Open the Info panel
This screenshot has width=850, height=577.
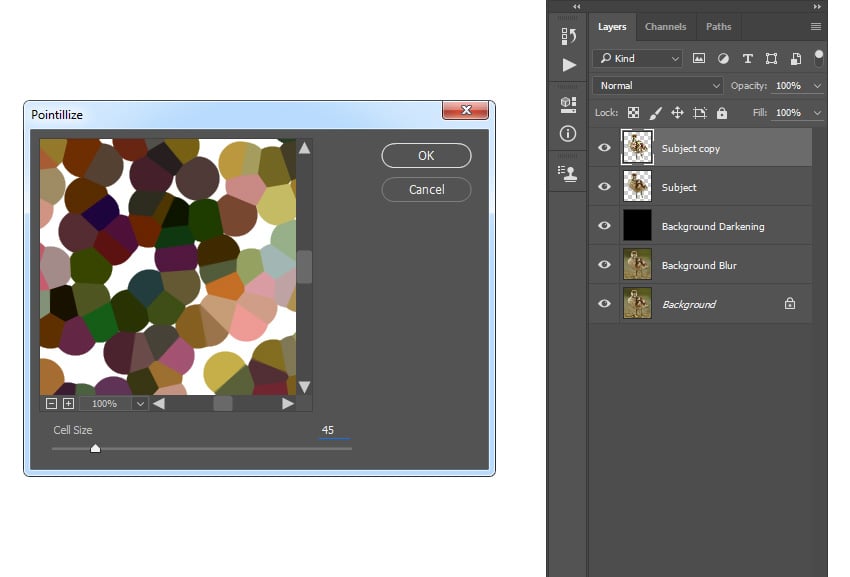click(x=568, y=133)
